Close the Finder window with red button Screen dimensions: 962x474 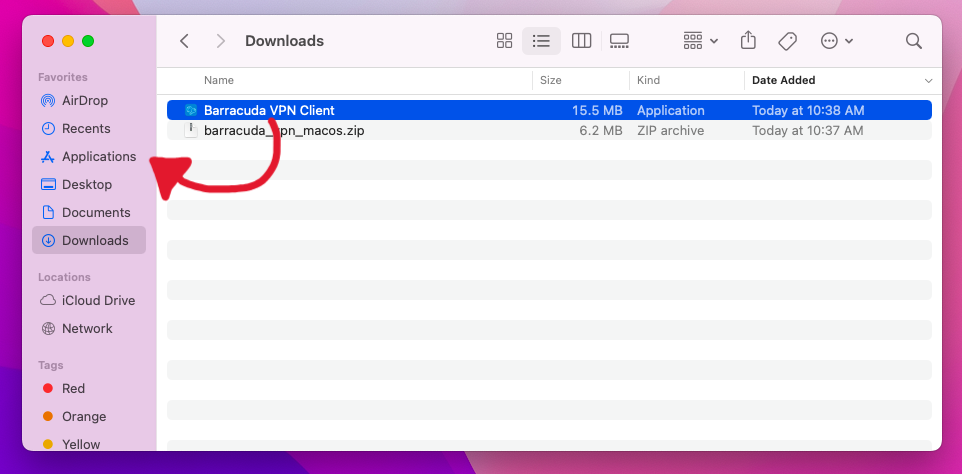(x=48, y=41)
